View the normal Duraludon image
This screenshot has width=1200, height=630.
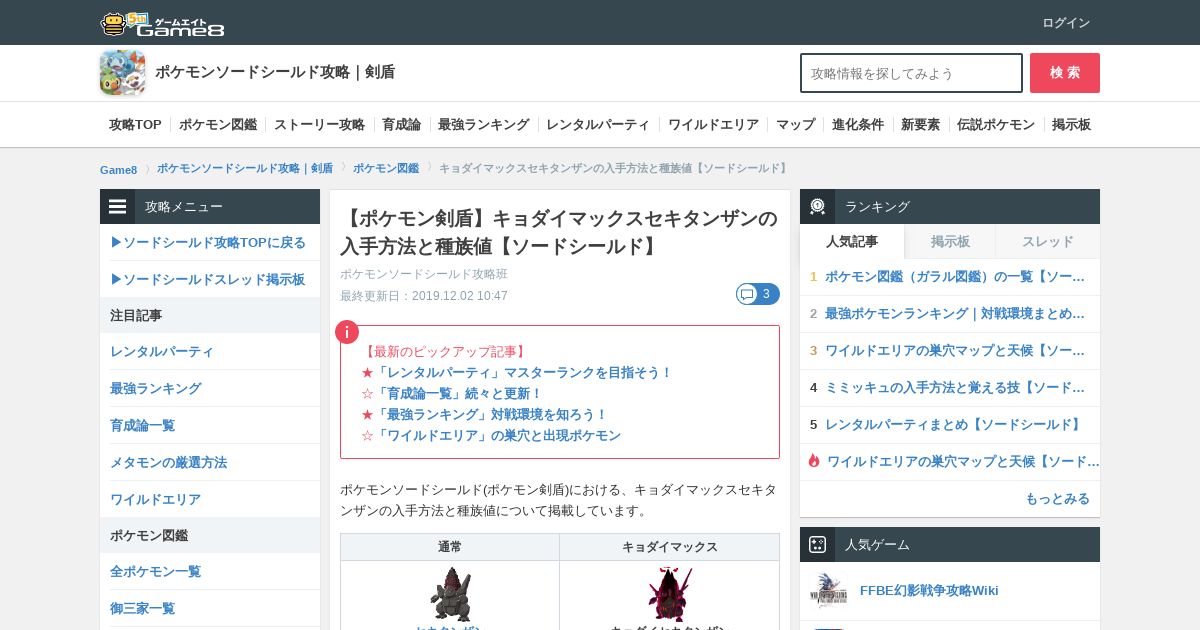tap(450, 594)
